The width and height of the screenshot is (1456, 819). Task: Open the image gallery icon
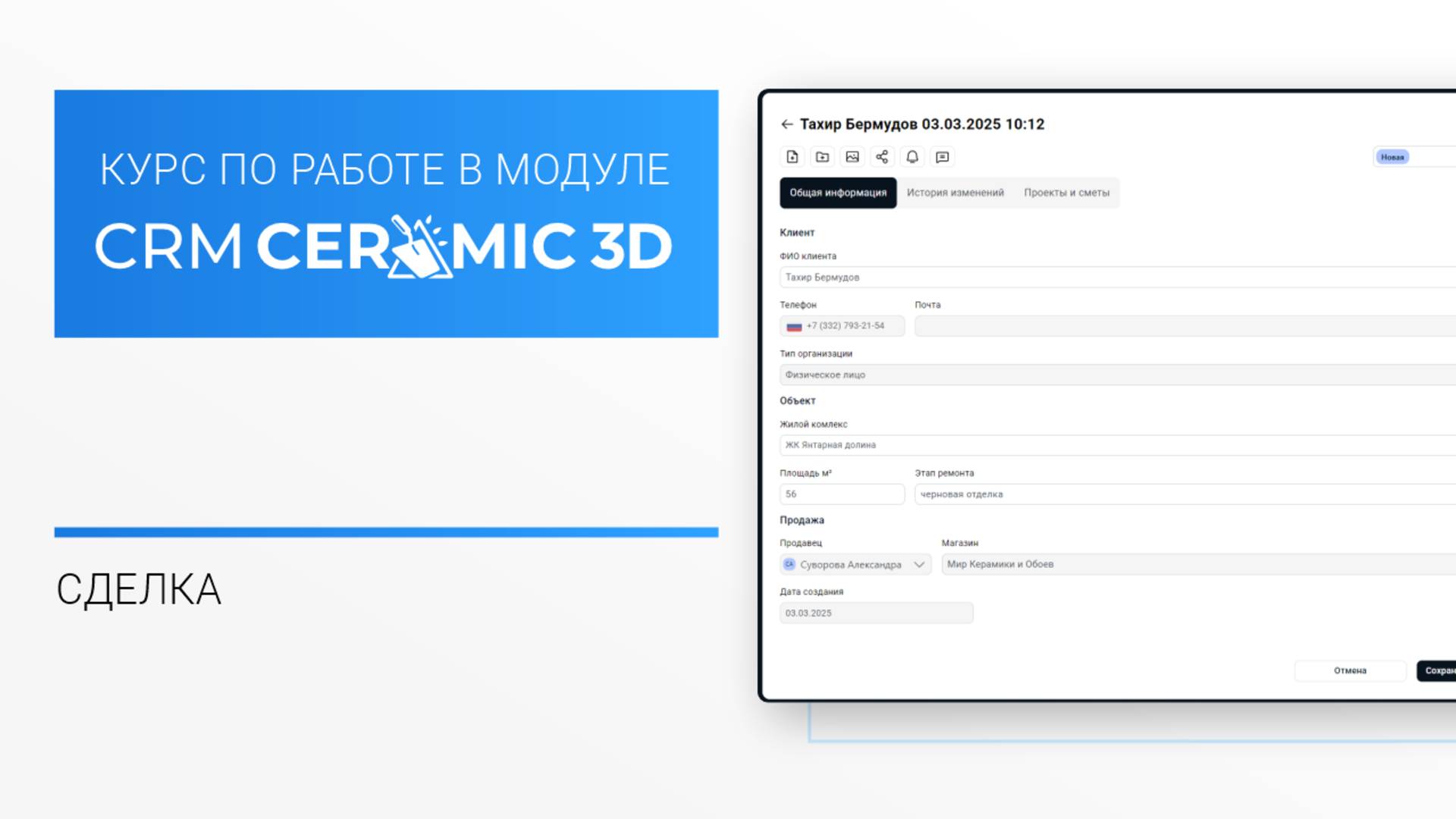pyautogui.click(x=852, y=157)
